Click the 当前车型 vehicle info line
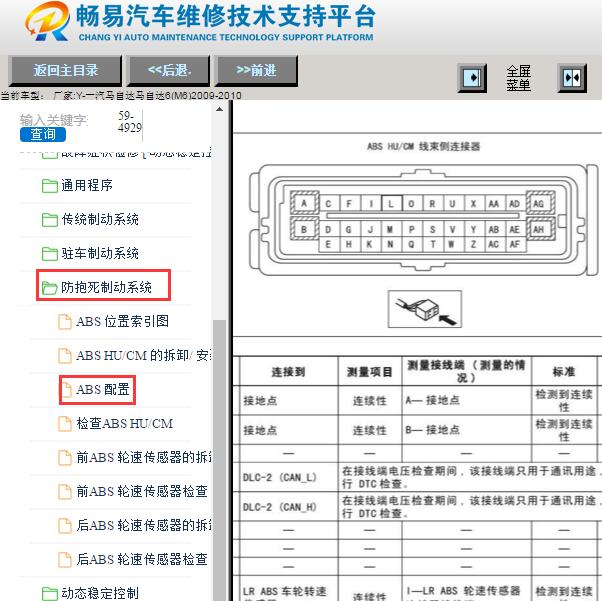The image size is (602, 601). coord(121,95)
